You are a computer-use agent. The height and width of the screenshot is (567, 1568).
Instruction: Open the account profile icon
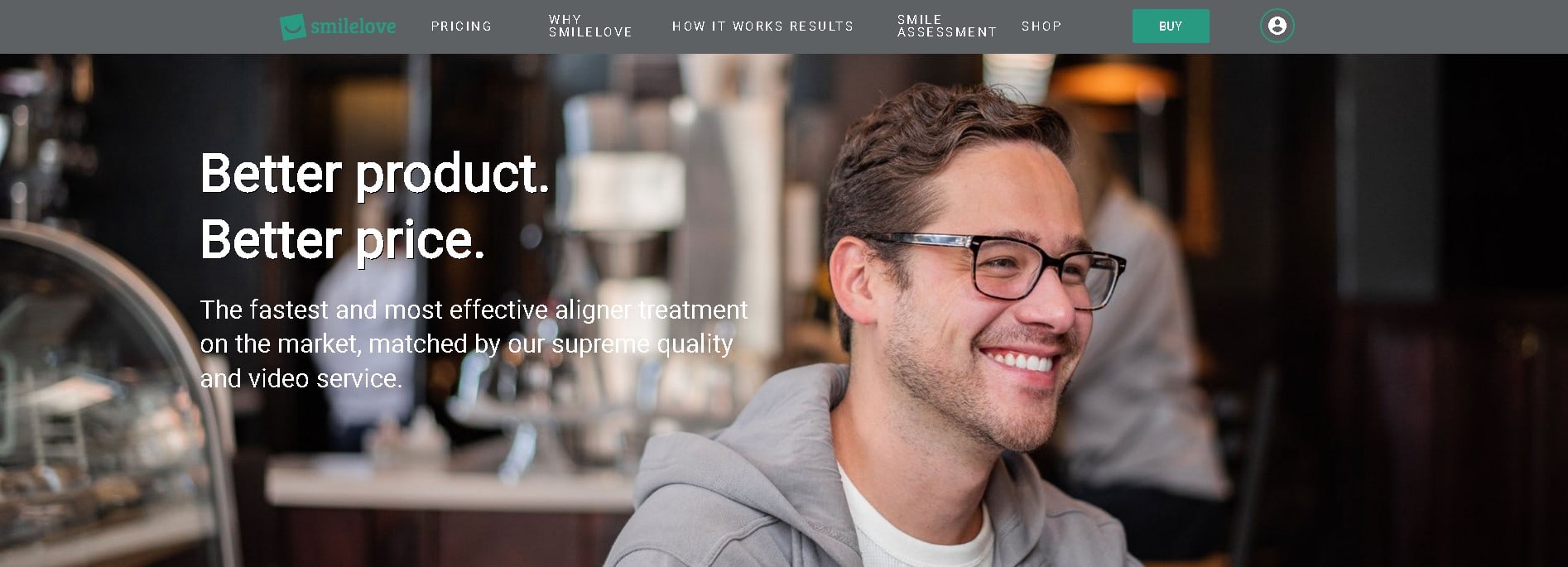pyautogui.click(x=1277, y=26)
